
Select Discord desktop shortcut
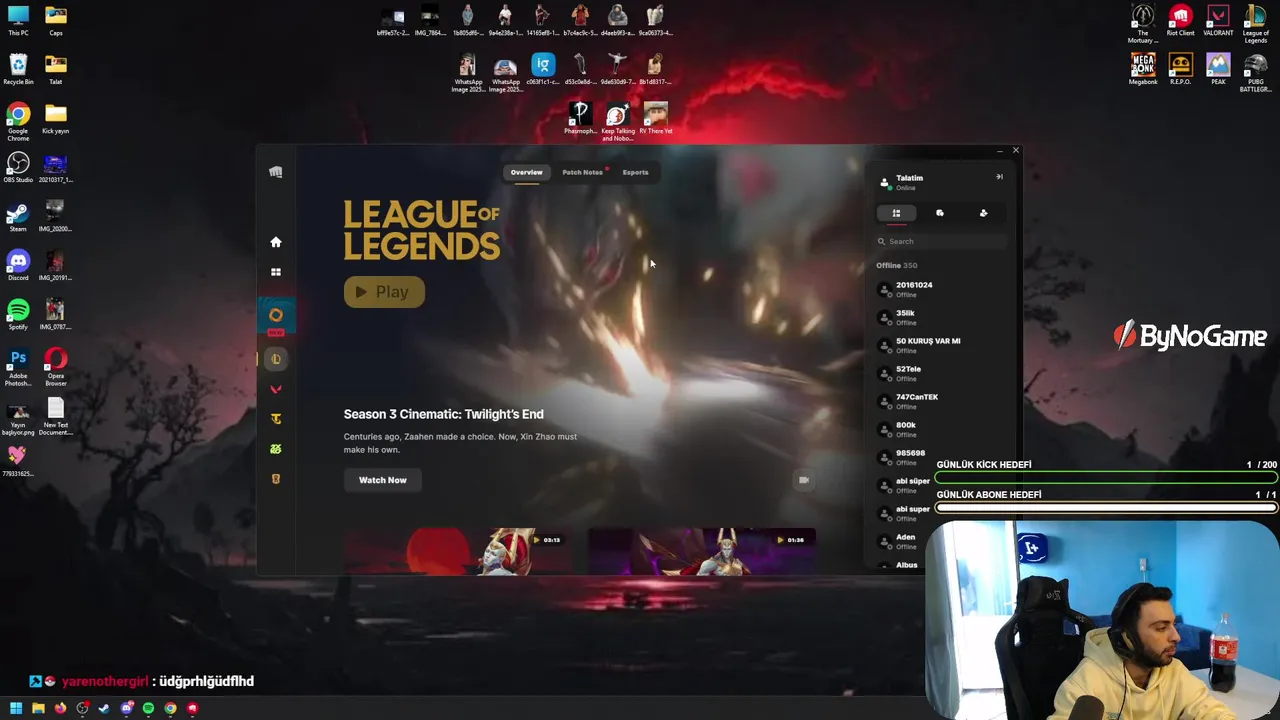click(18, 266)
